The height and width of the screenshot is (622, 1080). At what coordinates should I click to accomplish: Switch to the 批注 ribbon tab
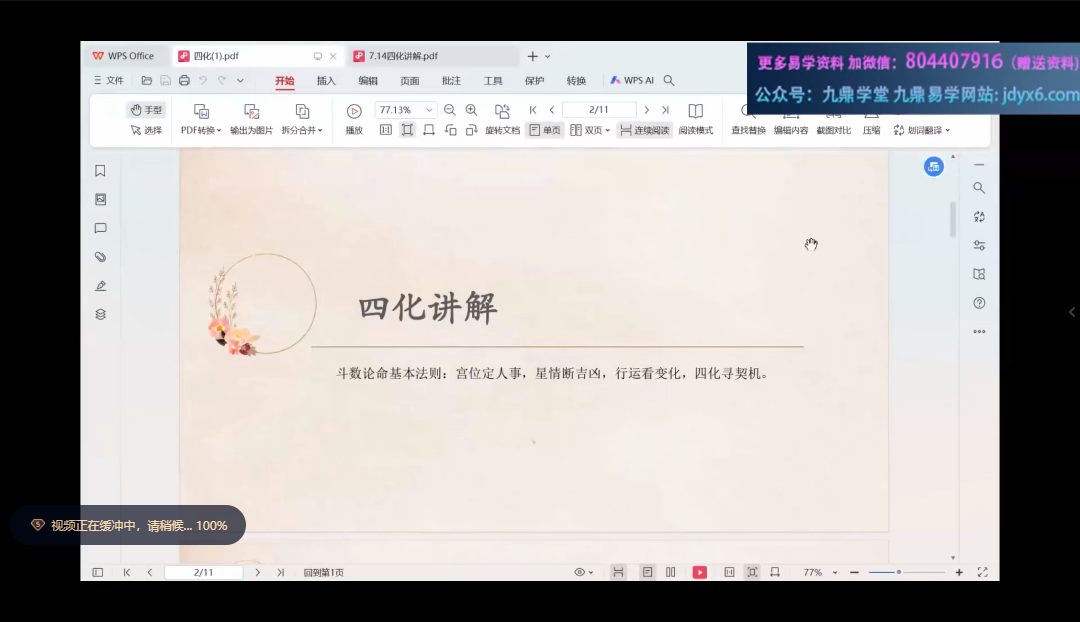pos(451,81)
